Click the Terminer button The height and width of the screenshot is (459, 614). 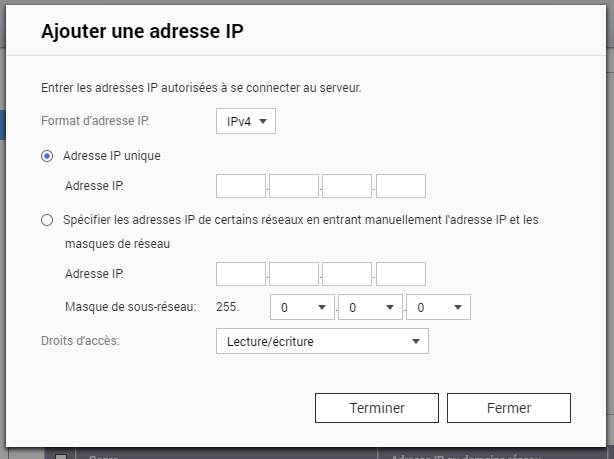(377, 408)
